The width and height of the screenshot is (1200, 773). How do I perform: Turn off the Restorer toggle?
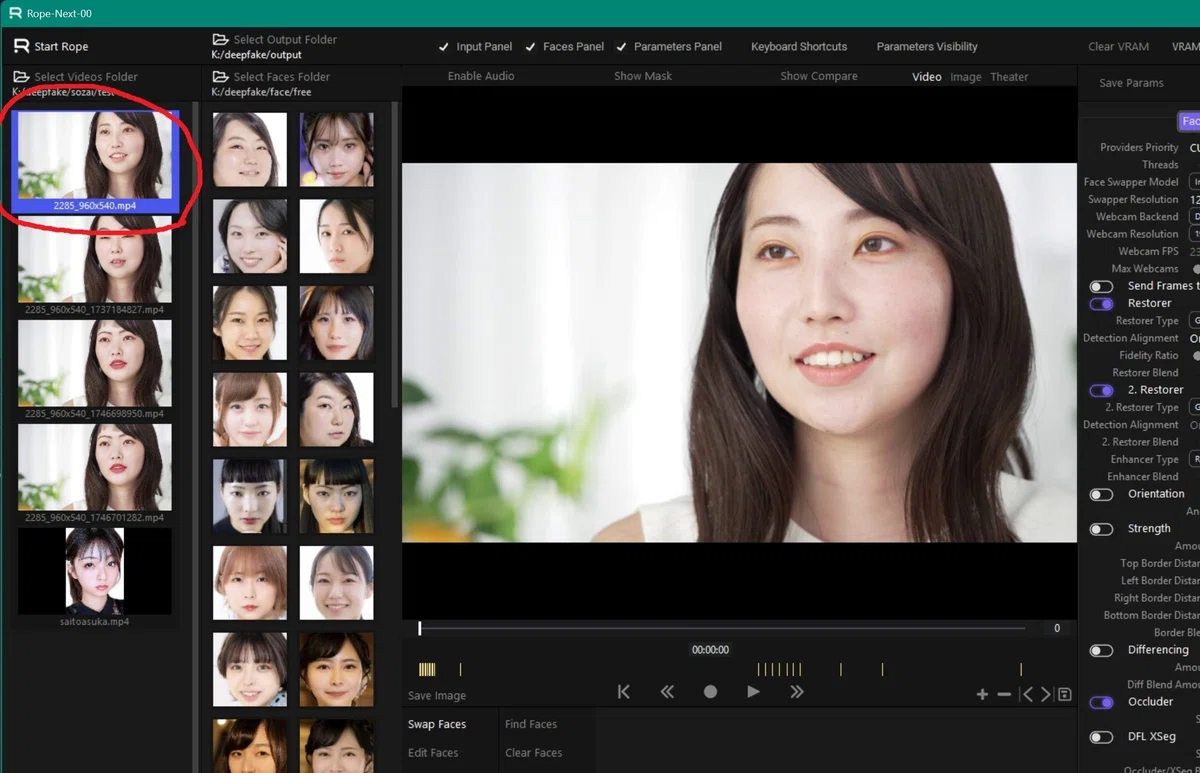tap(1101, 304)
